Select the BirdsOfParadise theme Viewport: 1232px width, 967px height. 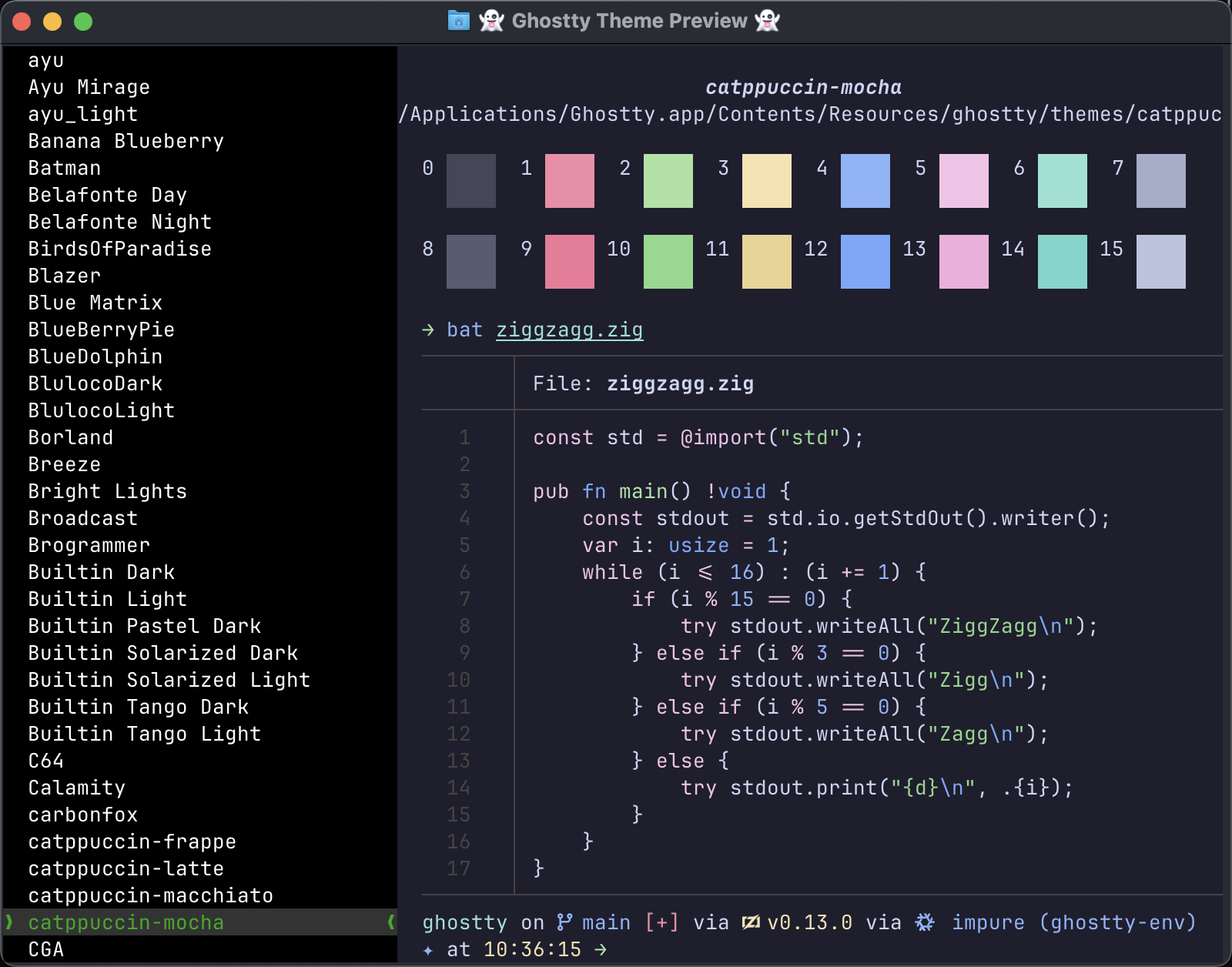120,249
